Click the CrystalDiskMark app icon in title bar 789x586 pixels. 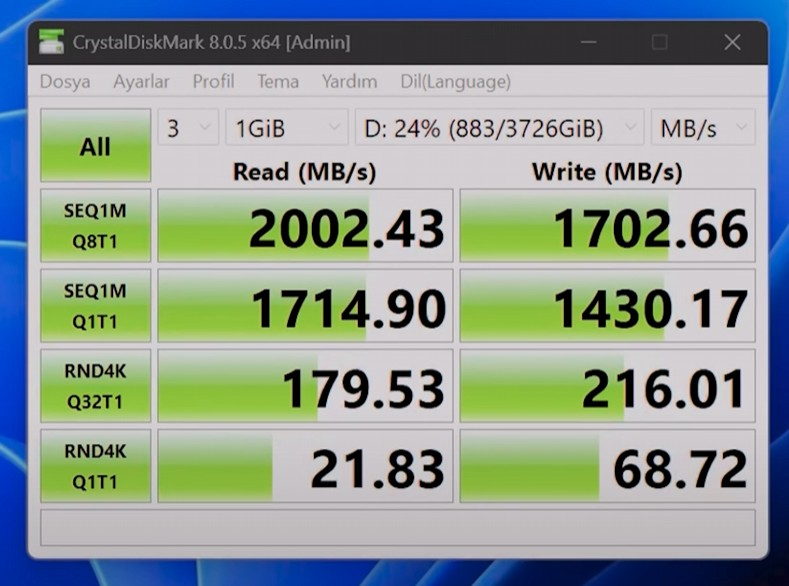tap(51, 41)
